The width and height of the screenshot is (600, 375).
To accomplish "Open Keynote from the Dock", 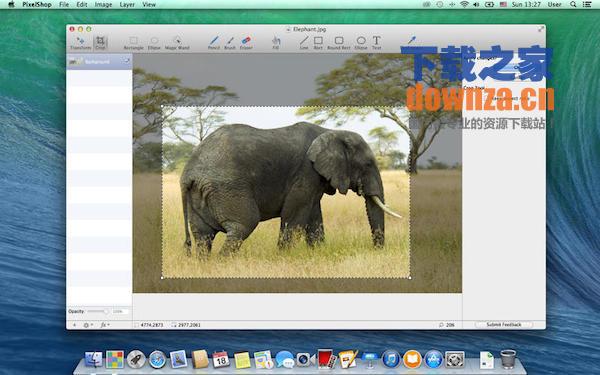I will tap(370, 359).
